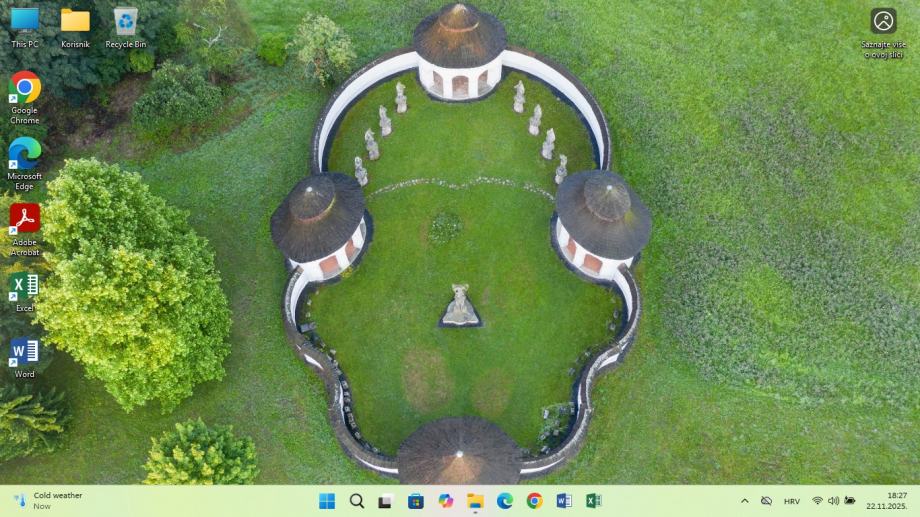Viewport: 920px width, 517px height.
Task: Expand the hidden system tray icons chevron
Action: (x=745, y=501)
